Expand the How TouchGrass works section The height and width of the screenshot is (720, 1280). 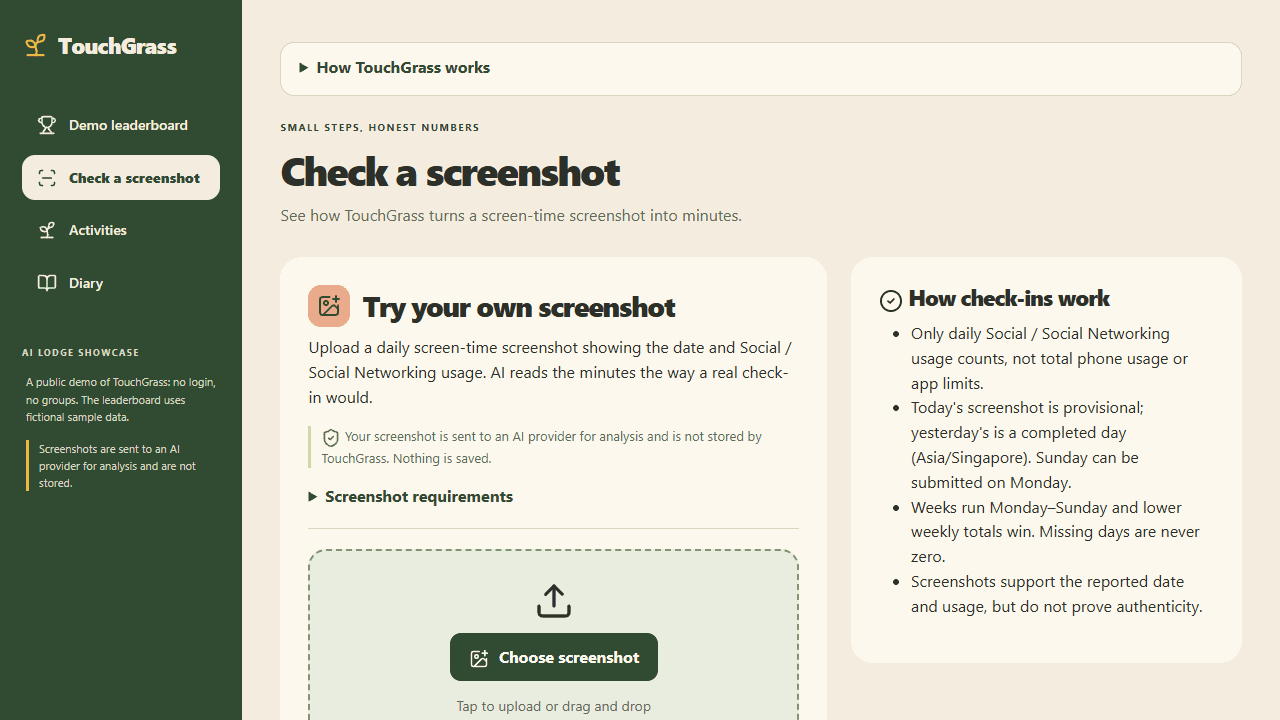click(760, 68)
